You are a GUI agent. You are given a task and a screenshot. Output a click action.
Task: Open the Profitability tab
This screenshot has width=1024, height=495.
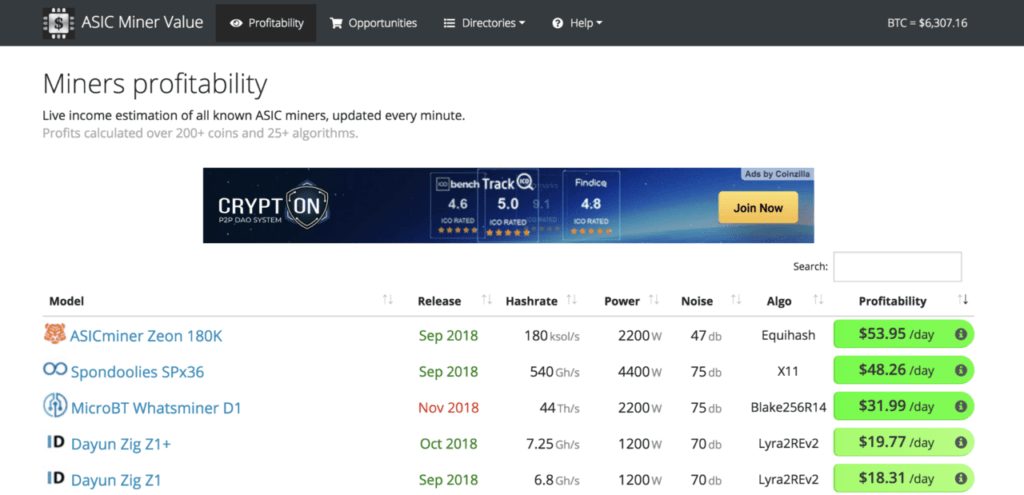[266, 23]
